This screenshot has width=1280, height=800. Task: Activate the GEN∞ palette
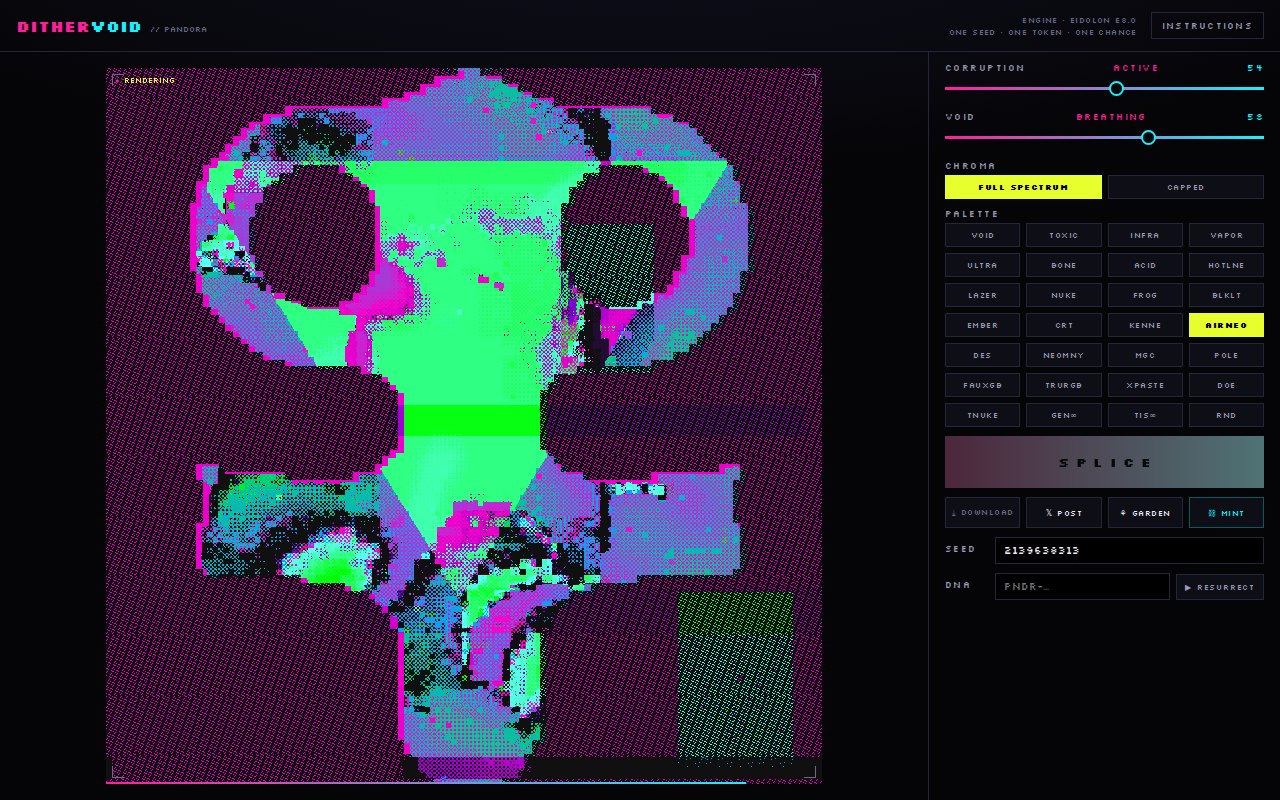pyautogui.click(x=1064, y=415)
